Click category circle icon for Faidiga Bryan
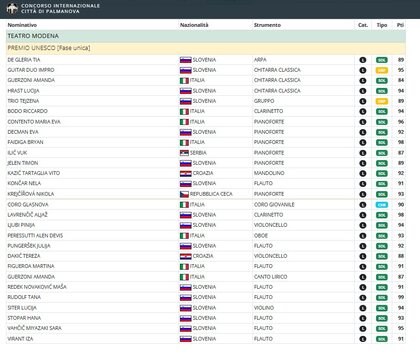This screenshot has height=360, width=420. [363, 143]
